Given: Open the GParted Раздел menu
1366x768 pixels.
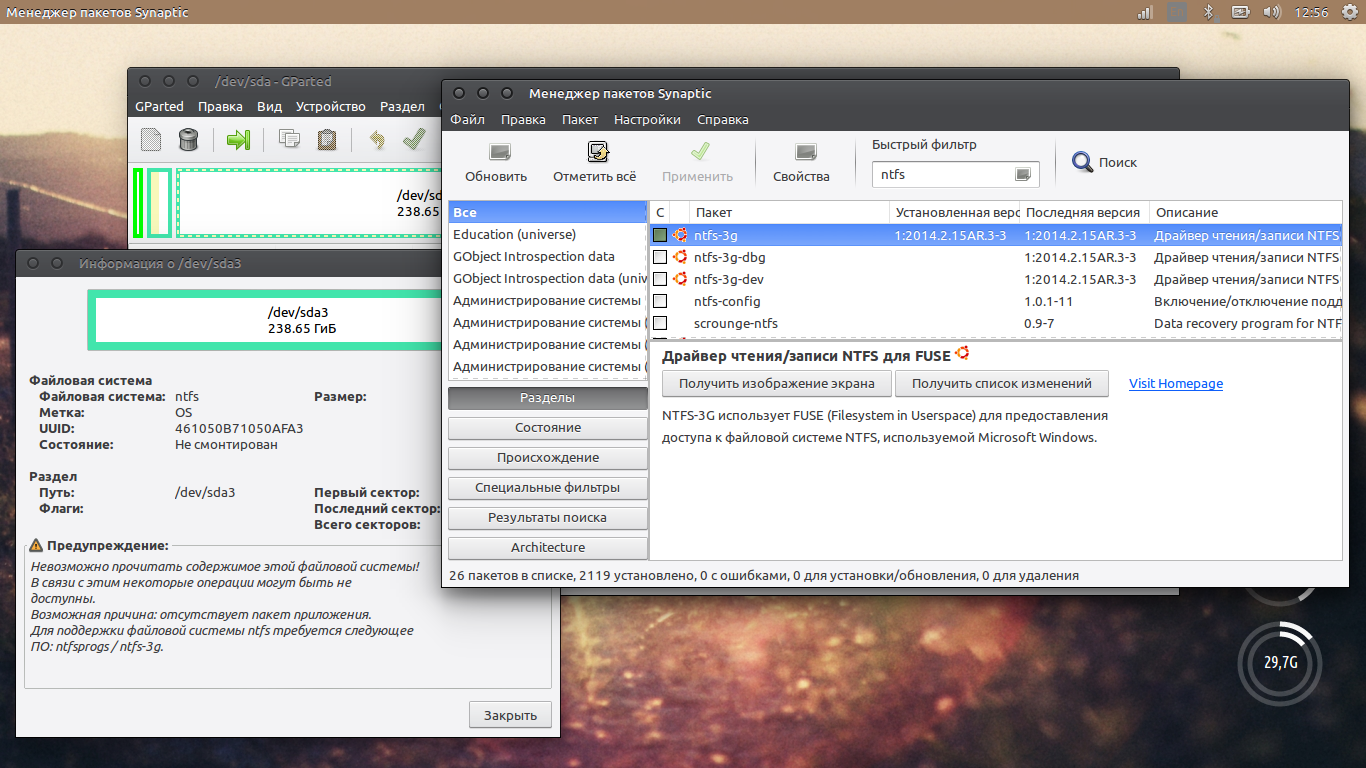Looking at the screenshot, I should coord(402,106).
